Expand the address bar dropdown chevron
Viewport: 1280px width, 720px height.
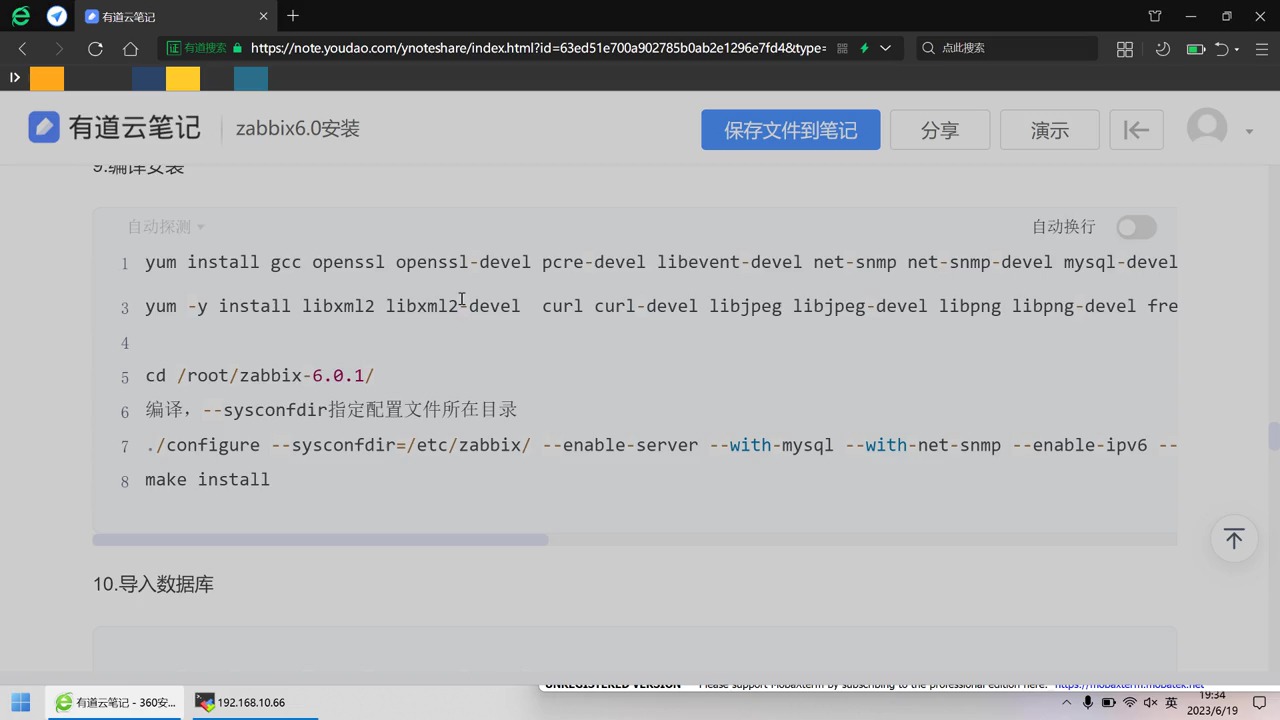click(885, 48)
